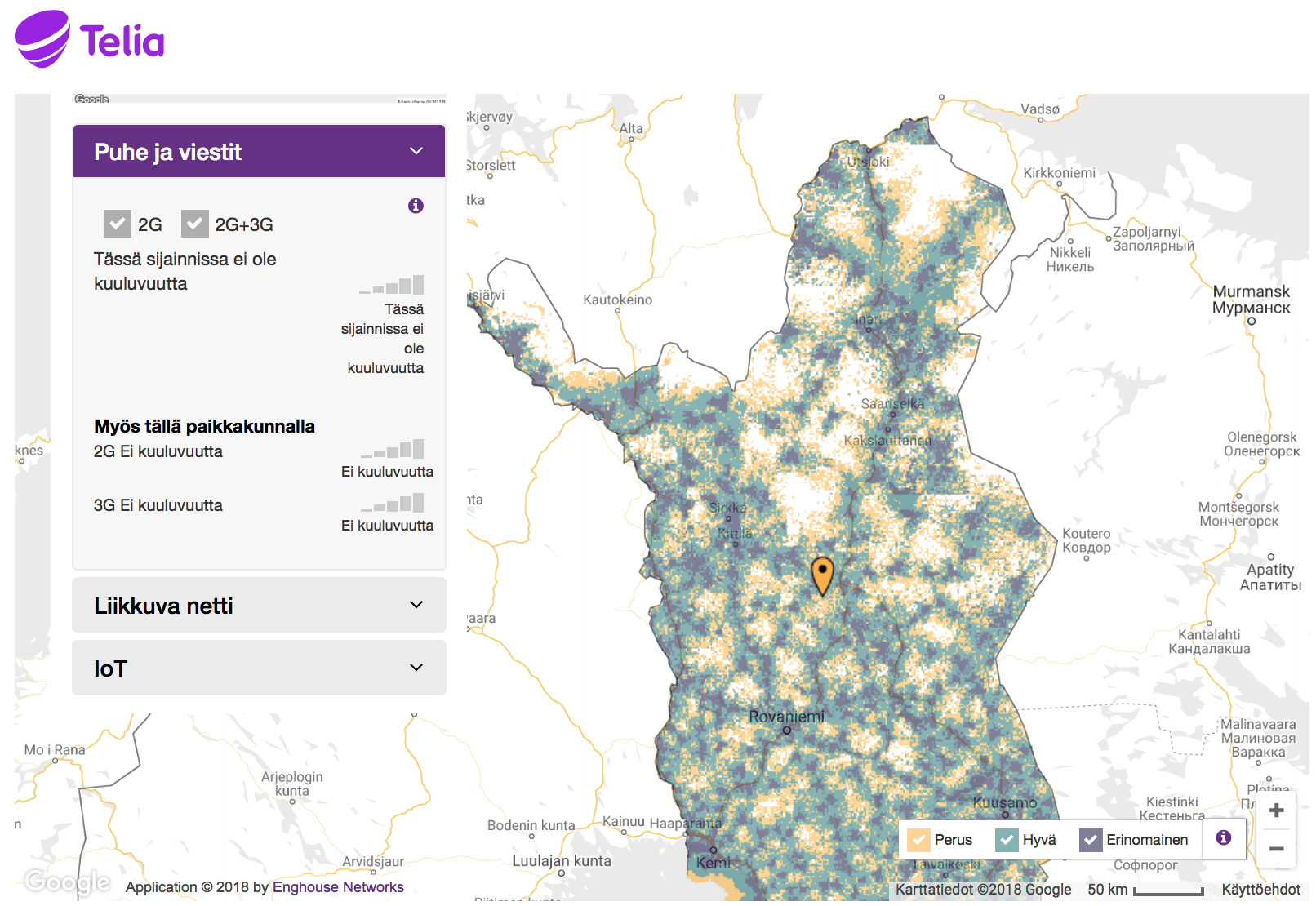Click the signal strength bars near the 2G checkboxes
The image size is (1316, 906).
tap(392, 285)
